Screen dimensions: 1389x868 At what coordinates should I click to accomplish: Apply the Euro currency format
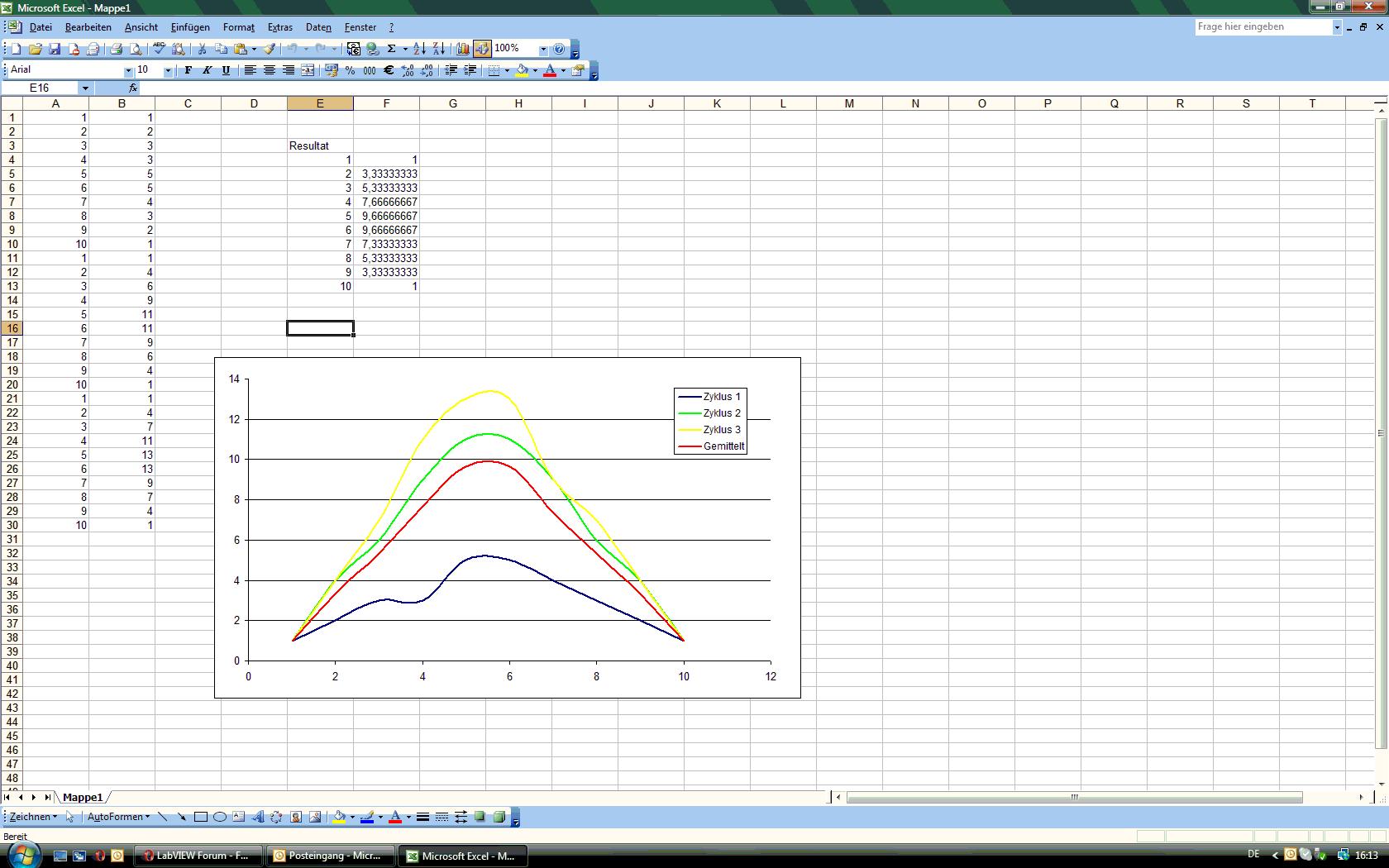click(x=388, y=70)
